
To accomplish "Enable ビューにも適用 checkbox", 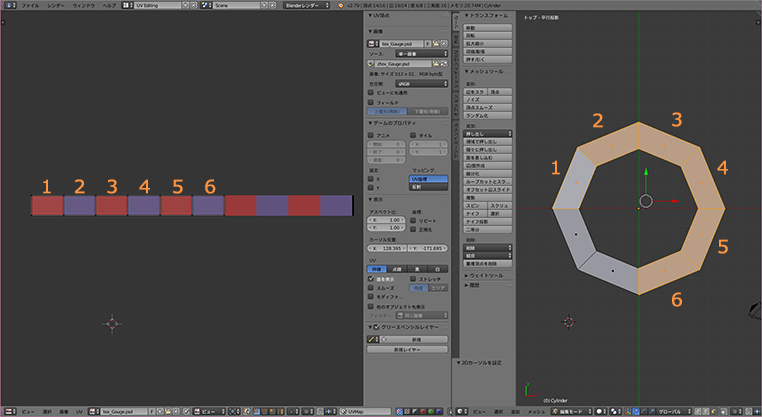I will tap(371, 92).
